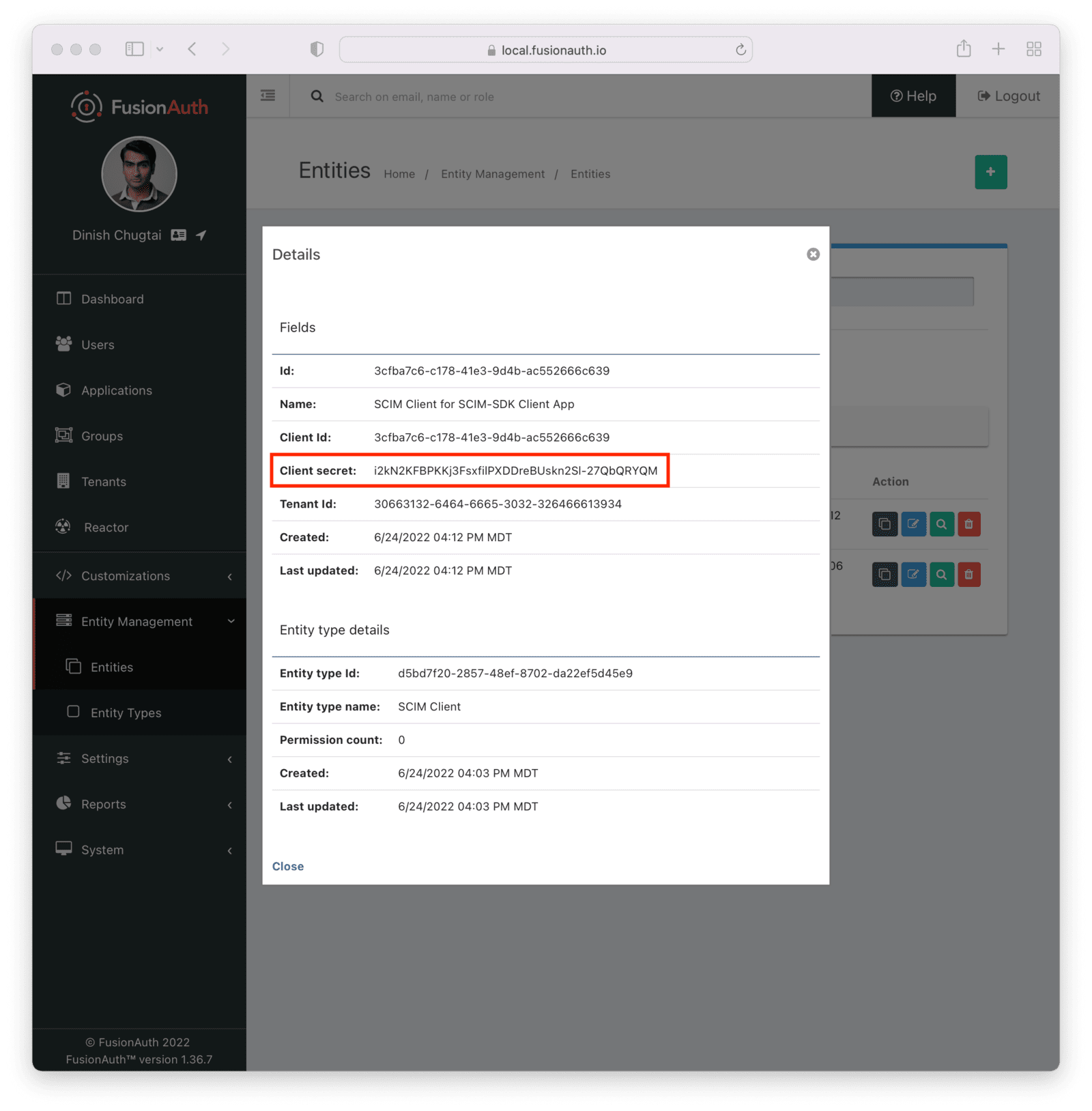Click the Close link in the dialog
This screenshot has height=1111, width=1092.
(288, 867)
